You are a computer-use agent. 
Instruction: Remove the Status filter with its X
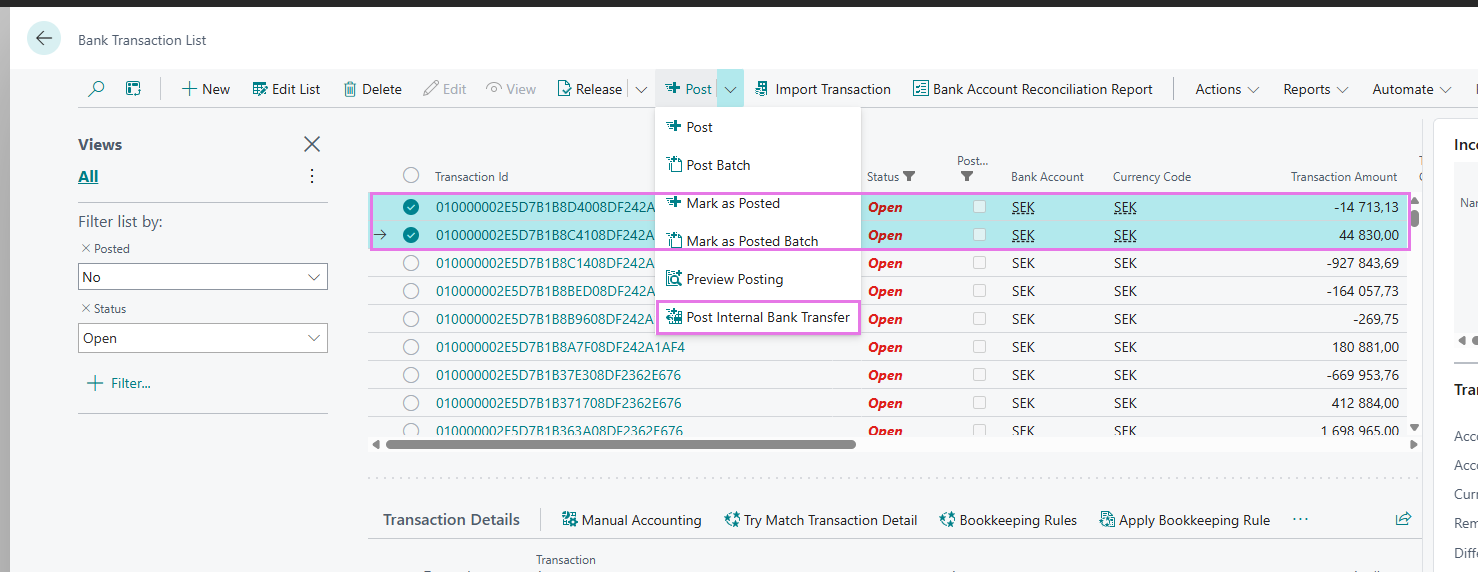[x=85, y=309]
